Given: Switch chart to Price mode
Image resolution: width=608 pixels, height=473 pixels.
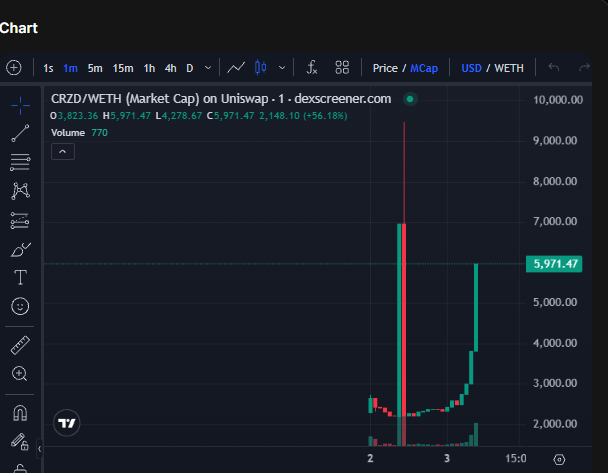Looking at the screenshot, I should click(385, 68).
